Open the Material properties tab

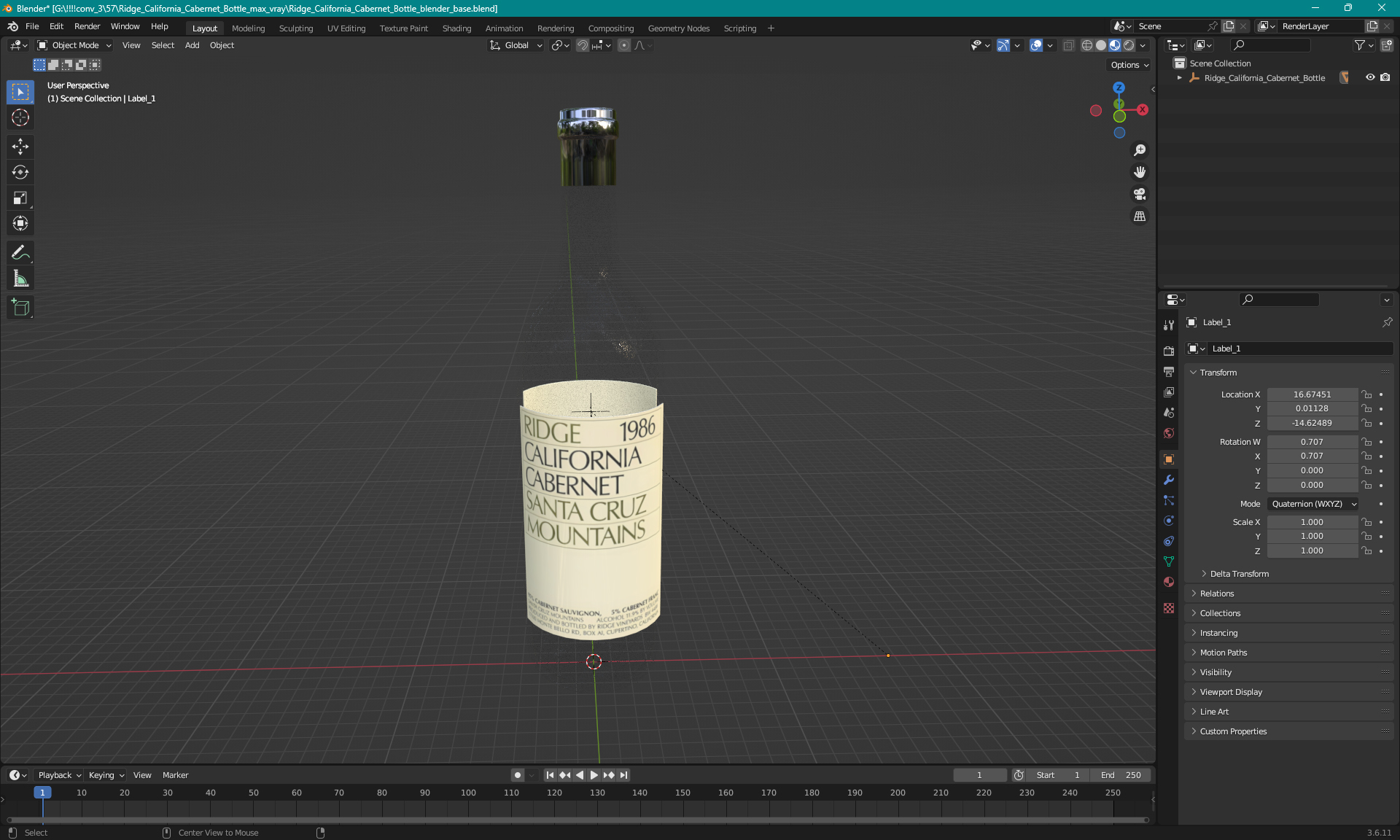(x=1169, y=582)
